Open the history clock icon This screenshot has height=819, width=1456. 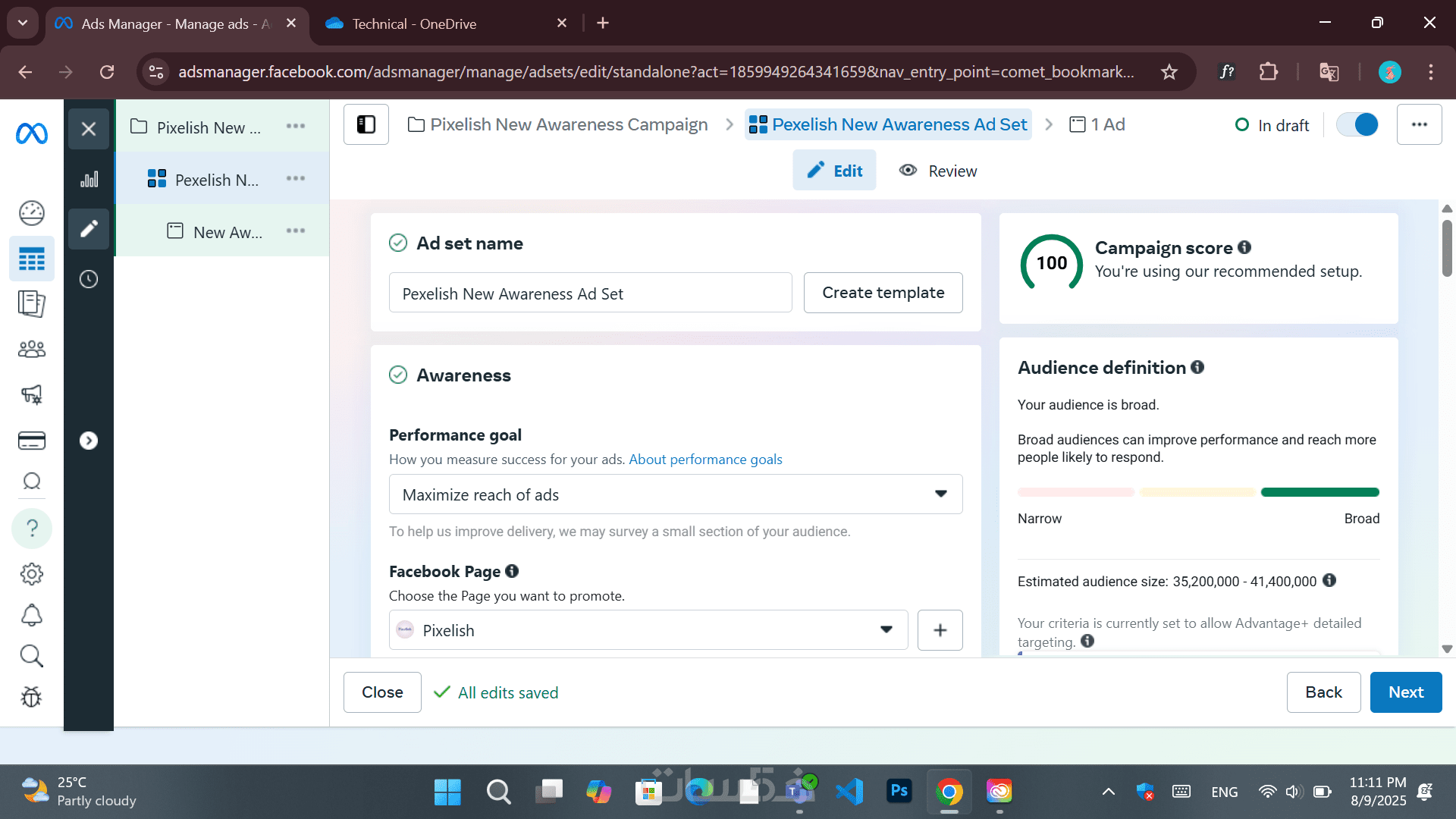[89, 279]
